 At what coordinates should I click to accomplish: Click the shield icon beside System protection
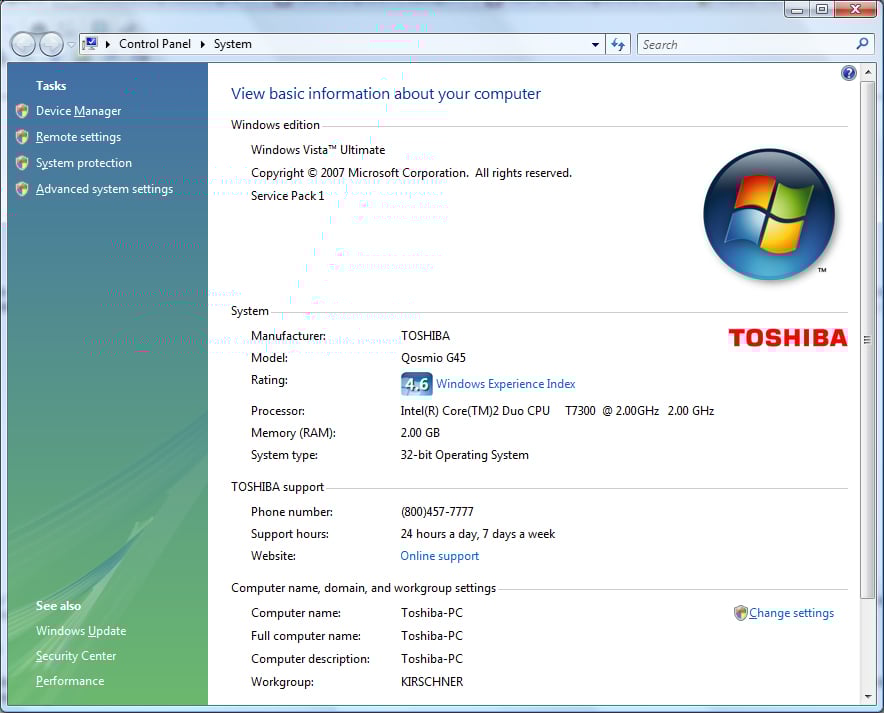point(23,163)
